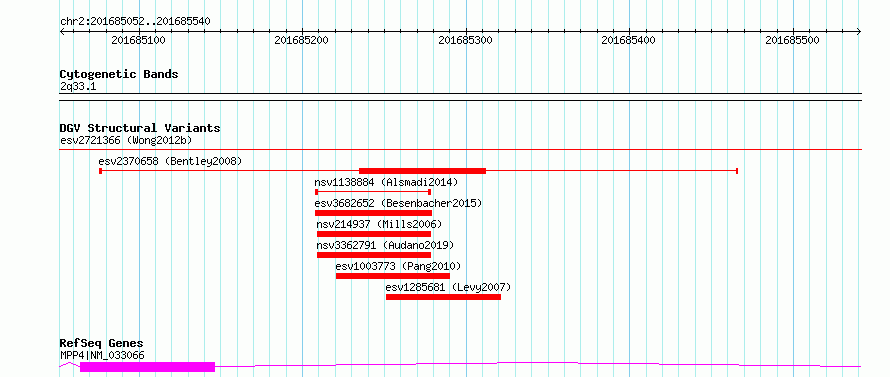Click the RefSeq Genes track title
Viewport: 890px width, 377px height.
click(102, 344)
